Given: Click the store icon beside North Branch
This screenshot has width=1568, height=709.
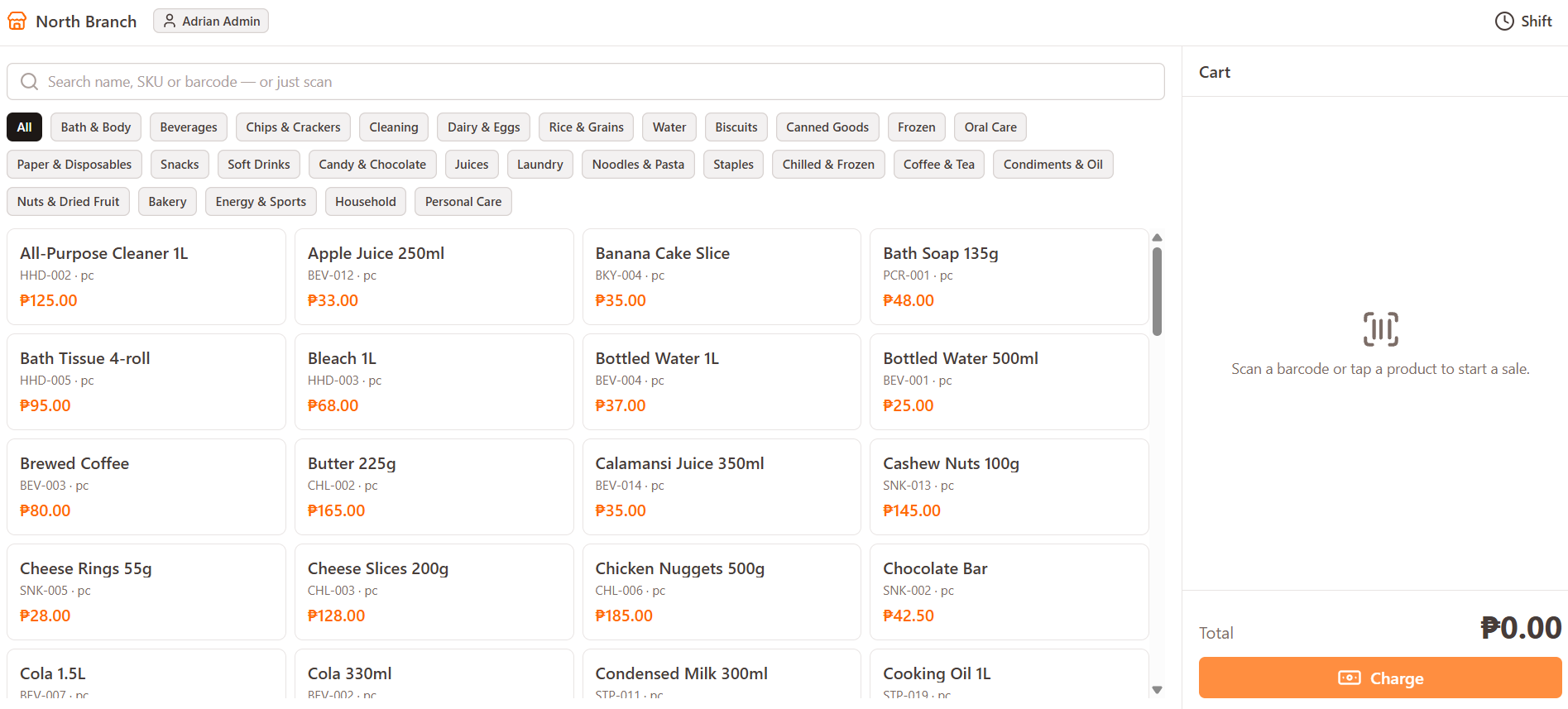Looking at the screenshot, I should click(x=17, y=22).
